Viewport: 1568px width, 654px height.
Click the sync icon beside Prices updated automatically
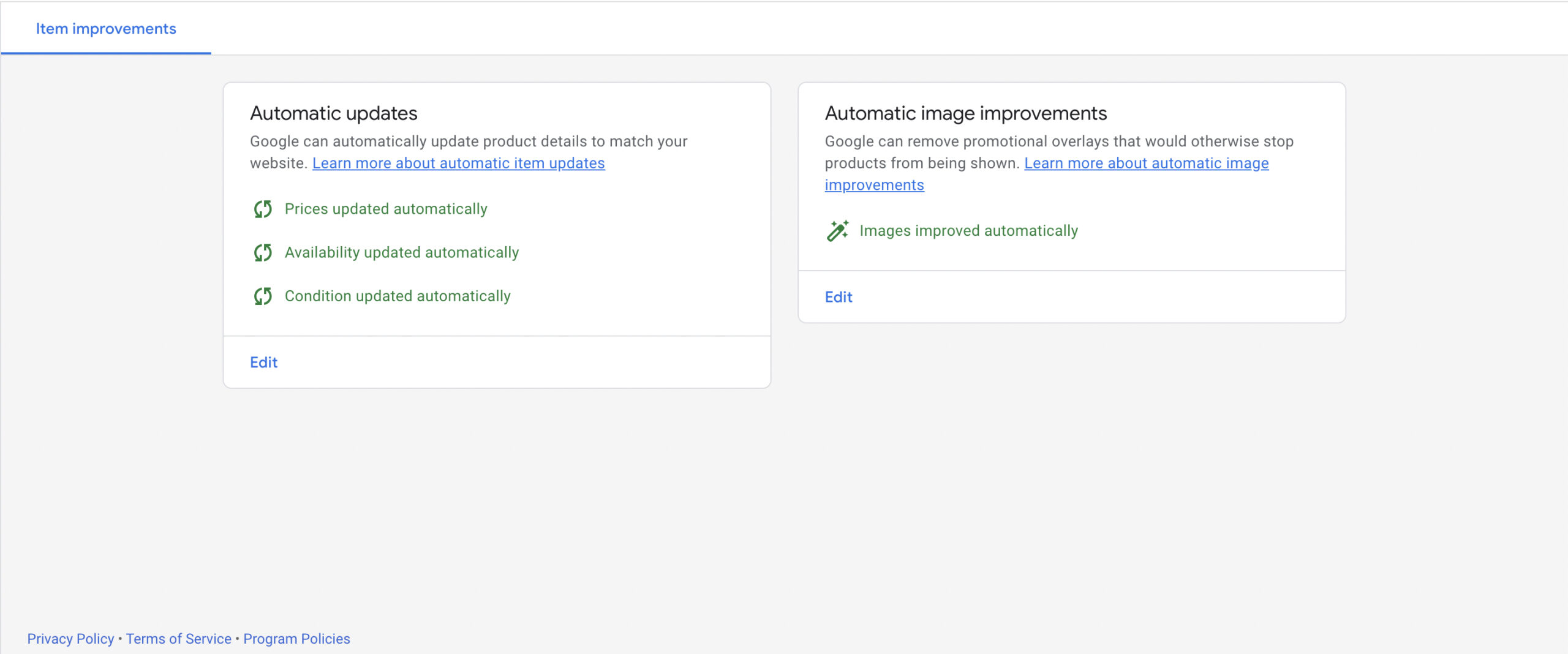[263, 209]
